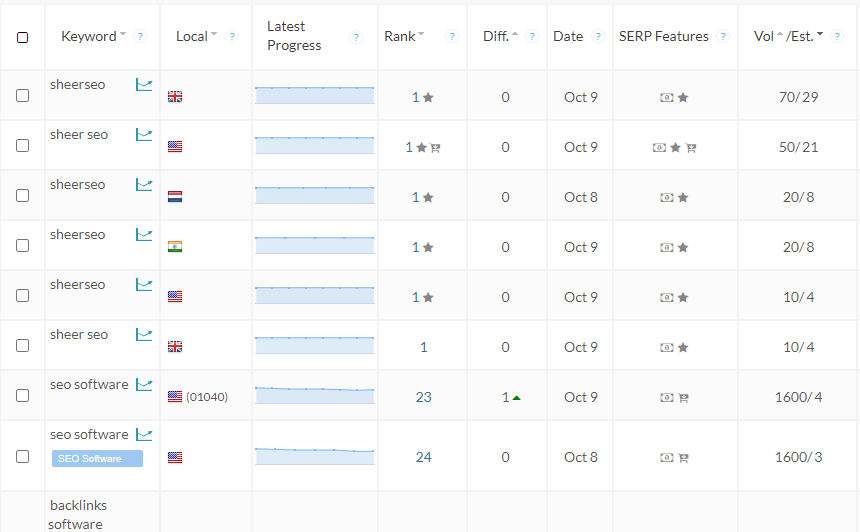This screenshot has height=532, width=860.
Task: Open graph icon for sheerseo Netherlands row
Action: click(144, 185)
